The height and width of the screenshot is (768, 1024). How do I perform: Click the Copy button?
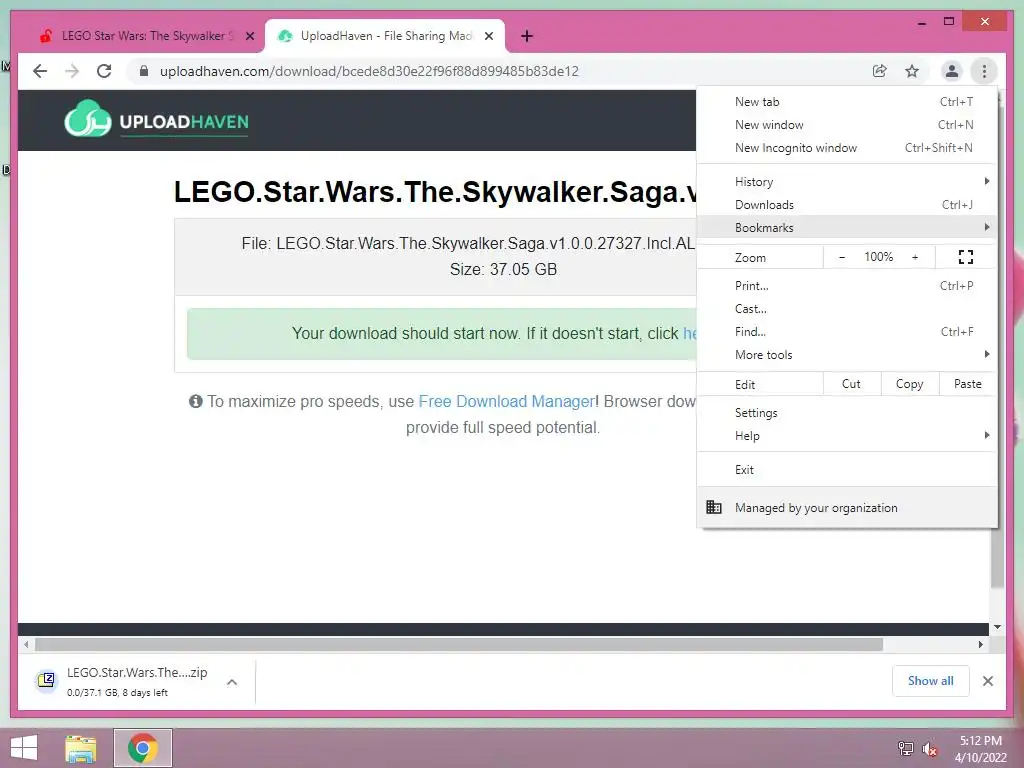[x=910, y=384]
